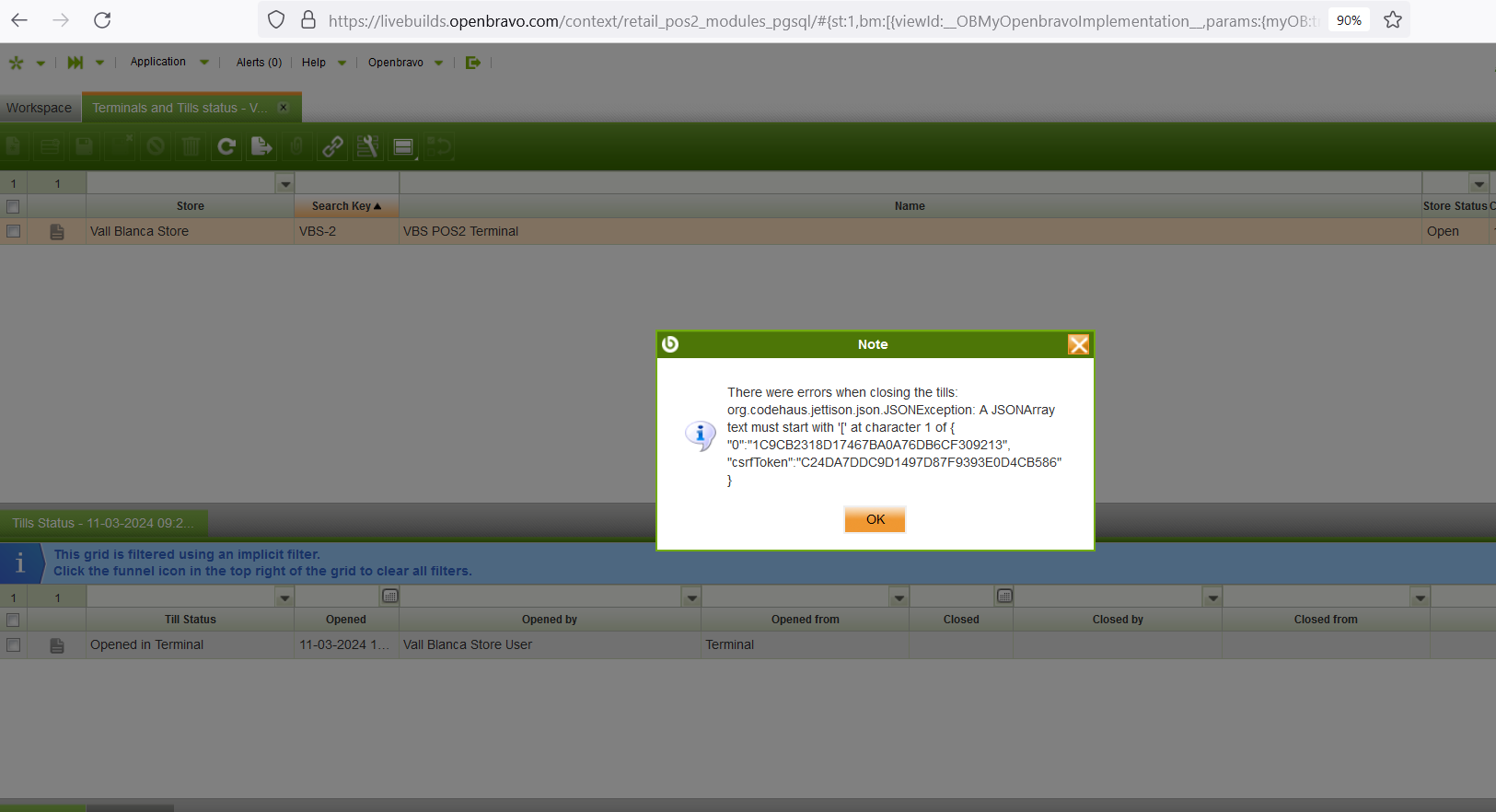This screenshot has width=1496, height=812.
Task: Click the Export to spreadsheet icon
Action: [261, 146]
